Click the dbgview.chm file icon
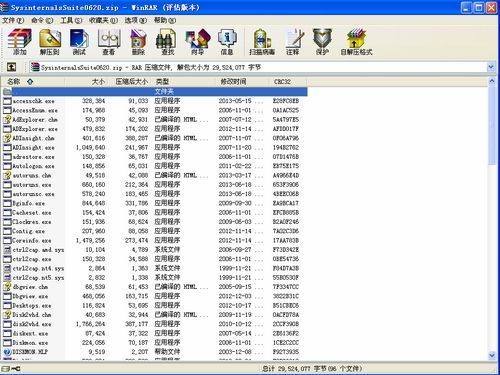This screenshot has width=500, height=375. pos(7,287)
